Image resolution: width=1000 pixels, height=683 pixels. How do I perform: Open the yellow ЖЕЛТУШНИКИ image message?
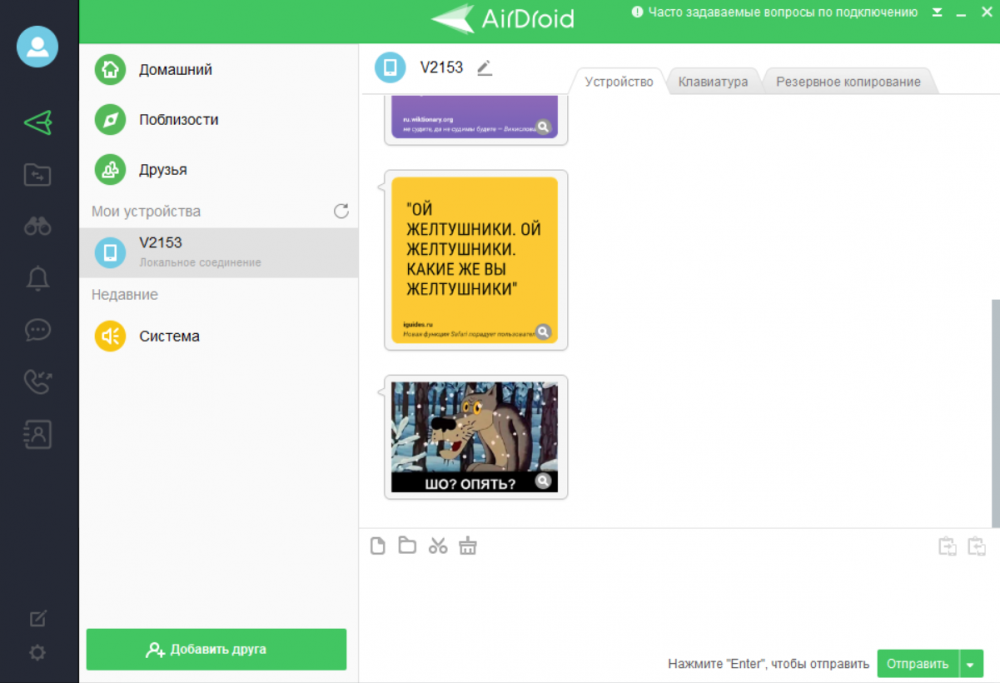(x=474, y=260)
